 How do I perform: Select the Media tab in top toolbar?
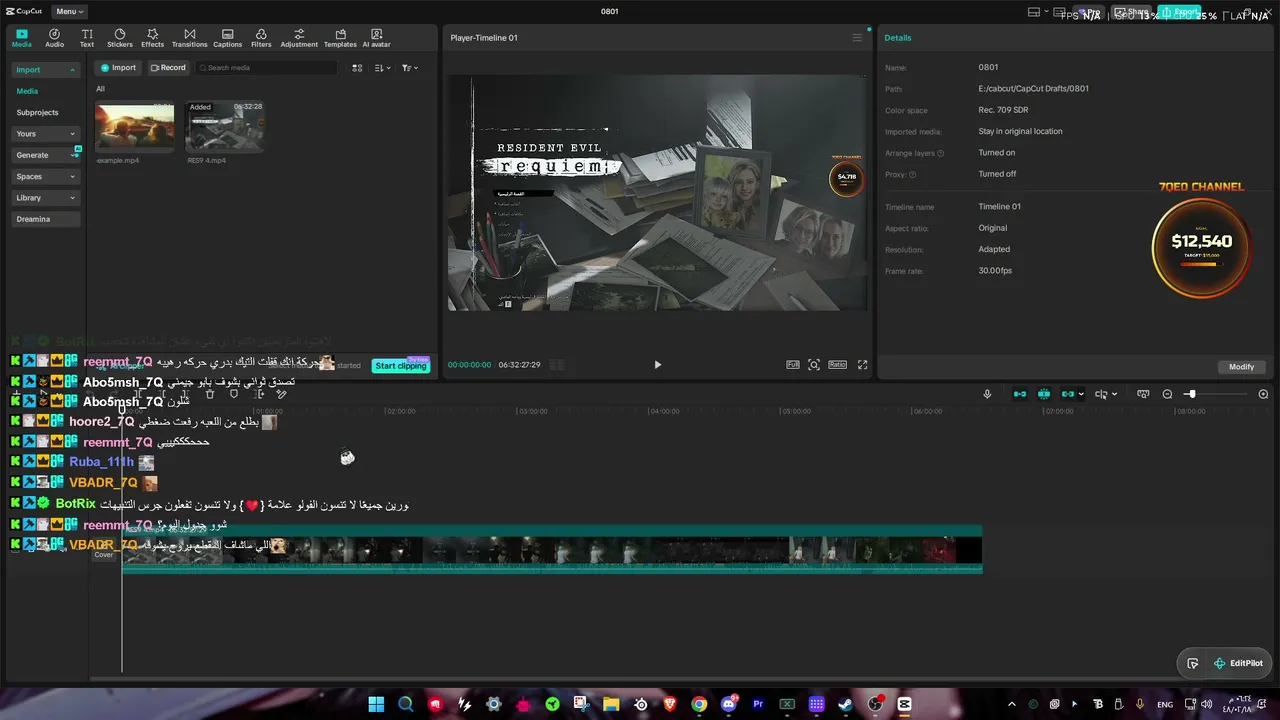22,38
